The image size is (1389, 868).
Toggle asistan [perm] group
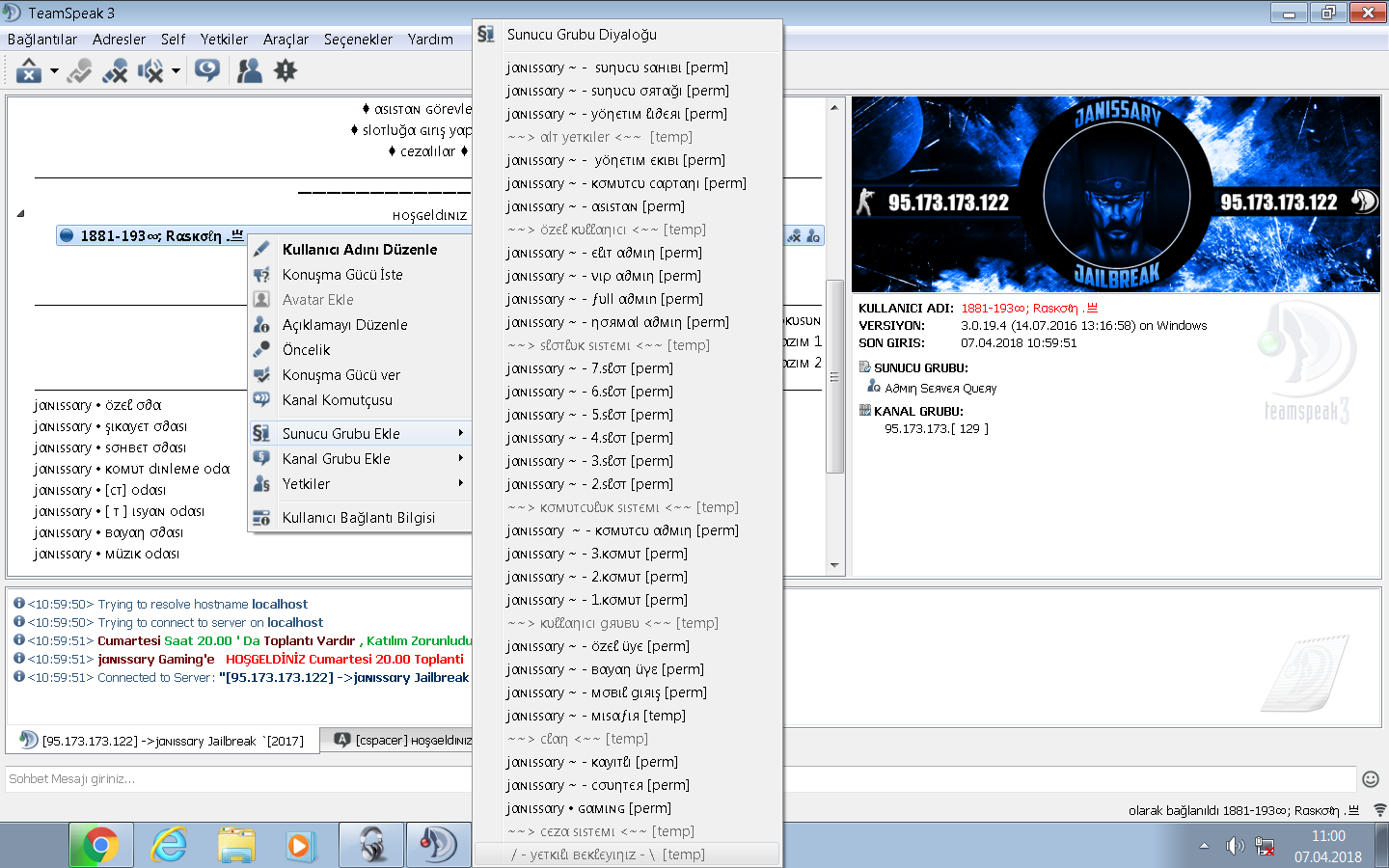pos(627,206)
